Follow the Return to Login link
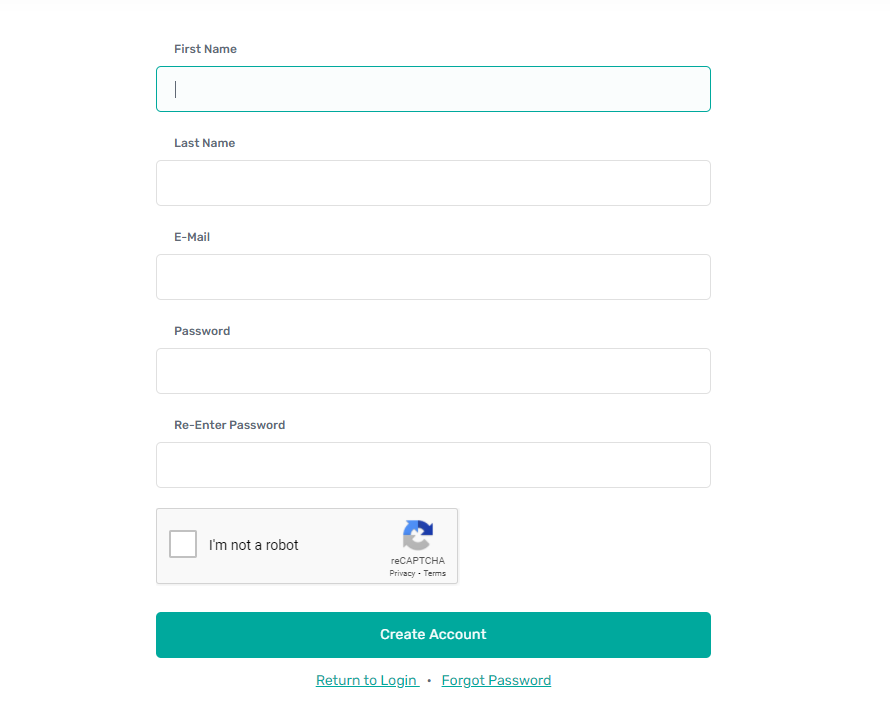Viewport: 890px width, 725px height. point(366,680)
